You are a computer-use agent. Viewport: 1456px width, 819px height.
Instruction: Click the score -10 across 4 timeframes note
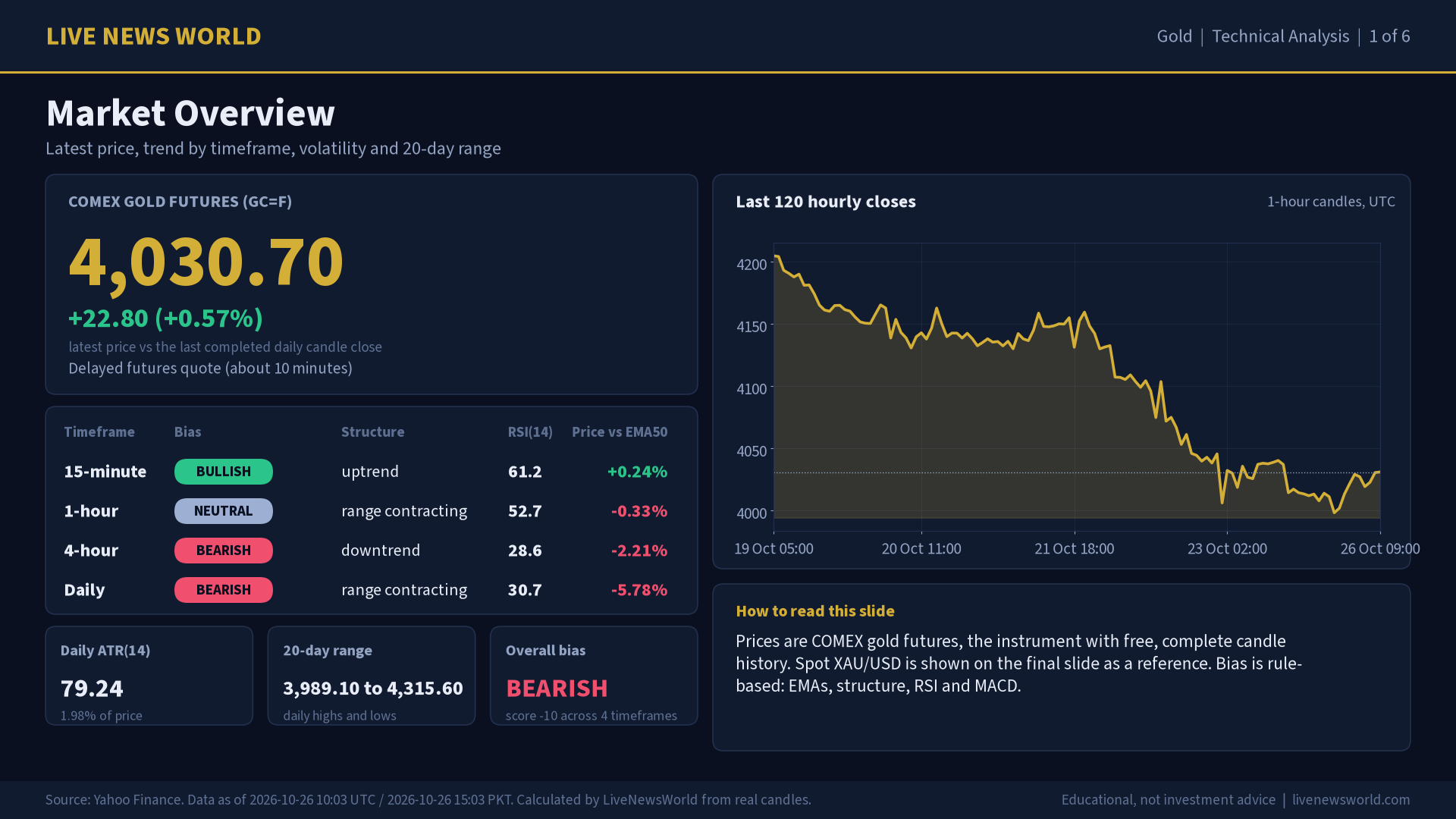[x=591, y=716]
